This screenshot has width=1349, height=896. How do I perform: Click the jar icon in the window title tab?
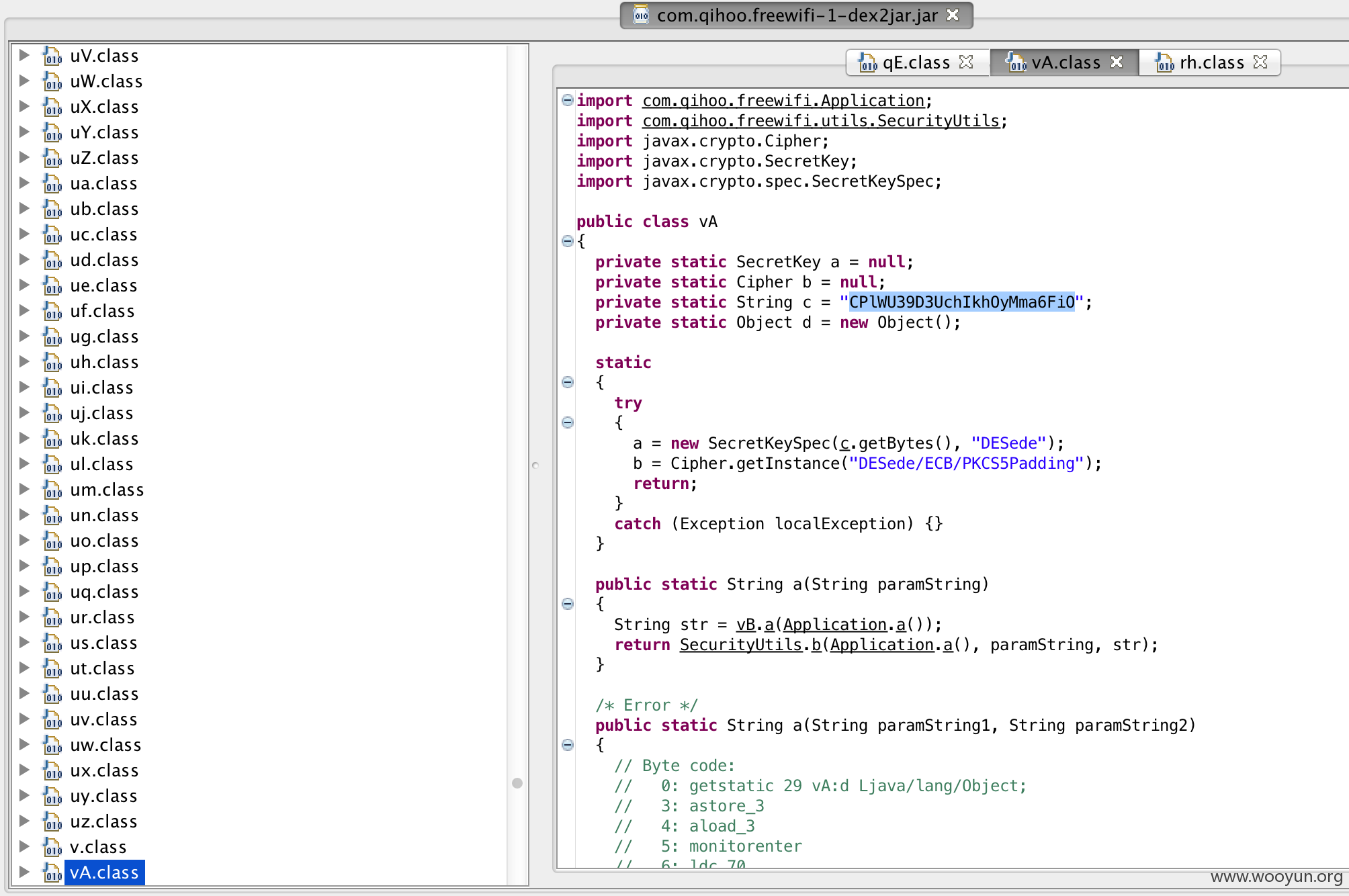click(641, 15)
